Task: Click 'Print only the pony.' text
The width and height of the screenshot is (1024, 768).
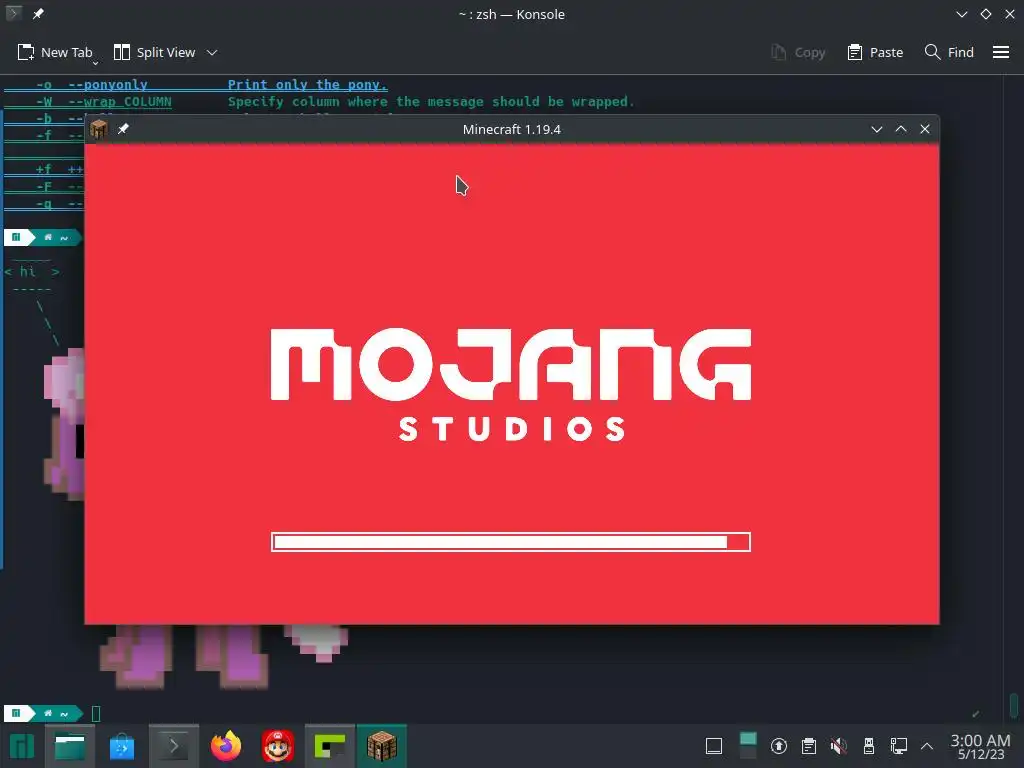Action: click(x=308, y=85)
